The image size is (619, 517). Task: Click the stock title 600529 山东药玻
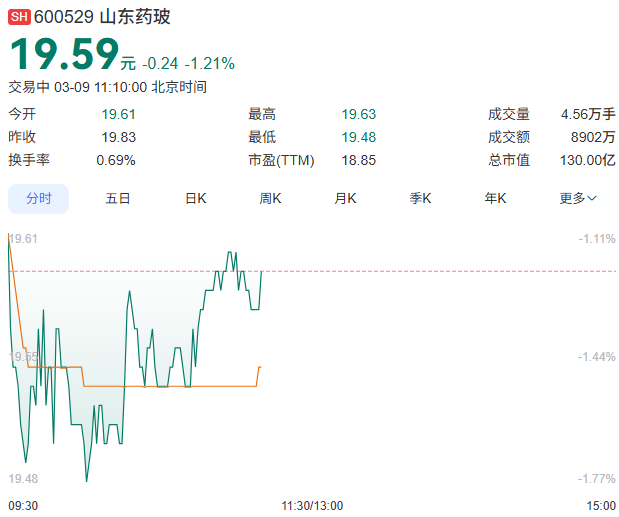coord(102,17)
